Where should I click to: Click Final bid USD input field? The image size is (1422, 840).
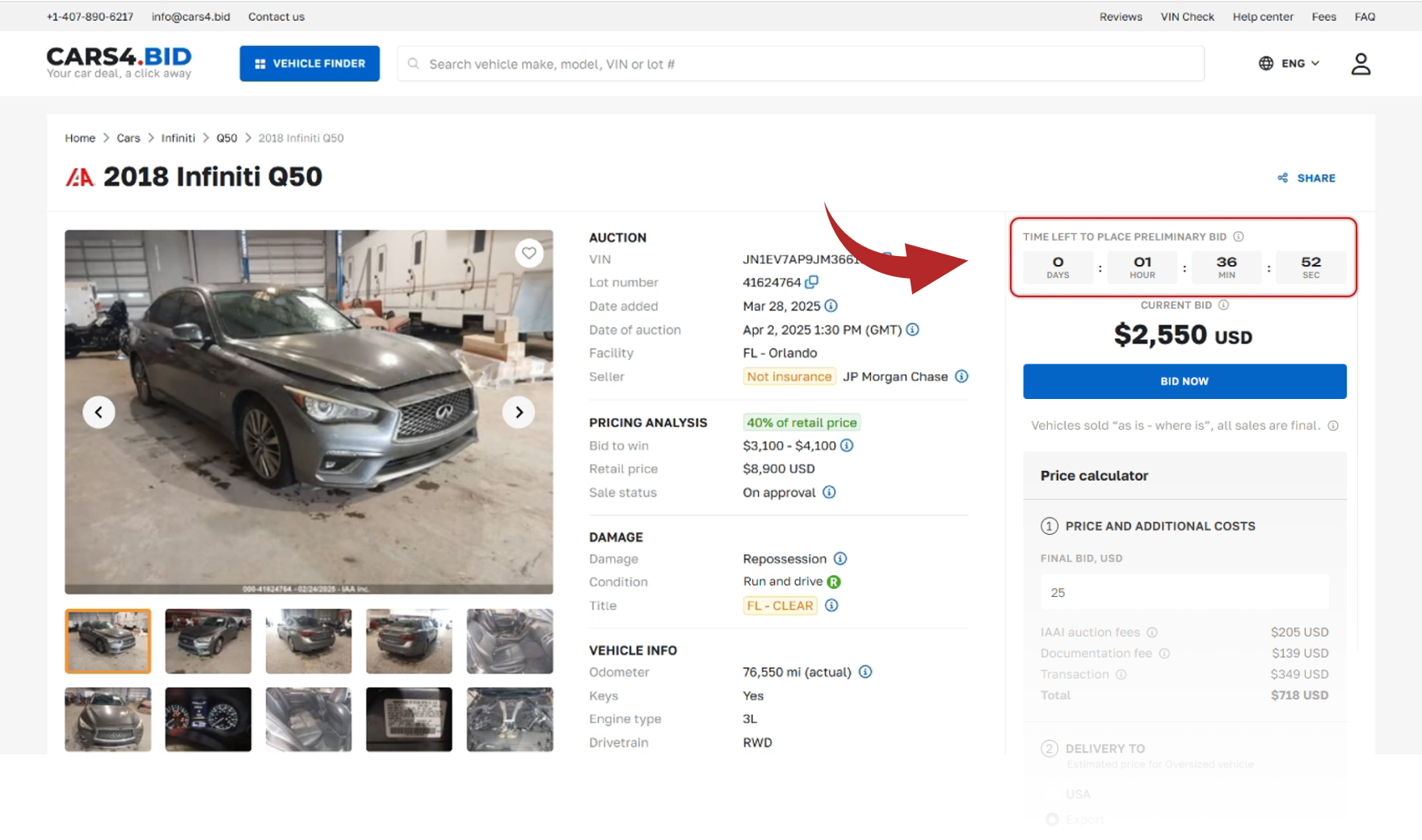click(1184, 592)
